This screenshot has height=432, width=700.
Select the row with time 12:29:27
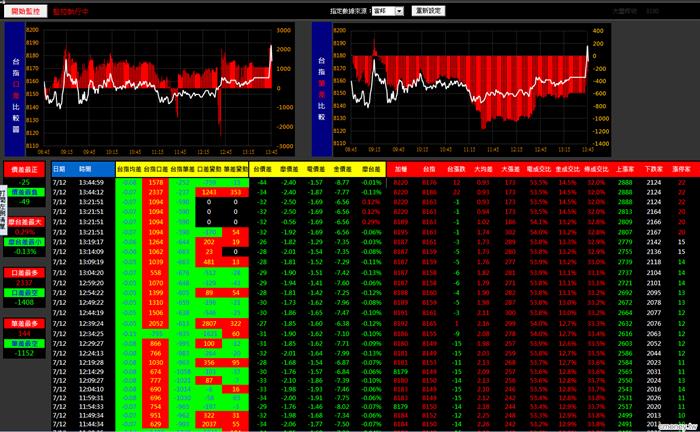(x=375, y=344)
